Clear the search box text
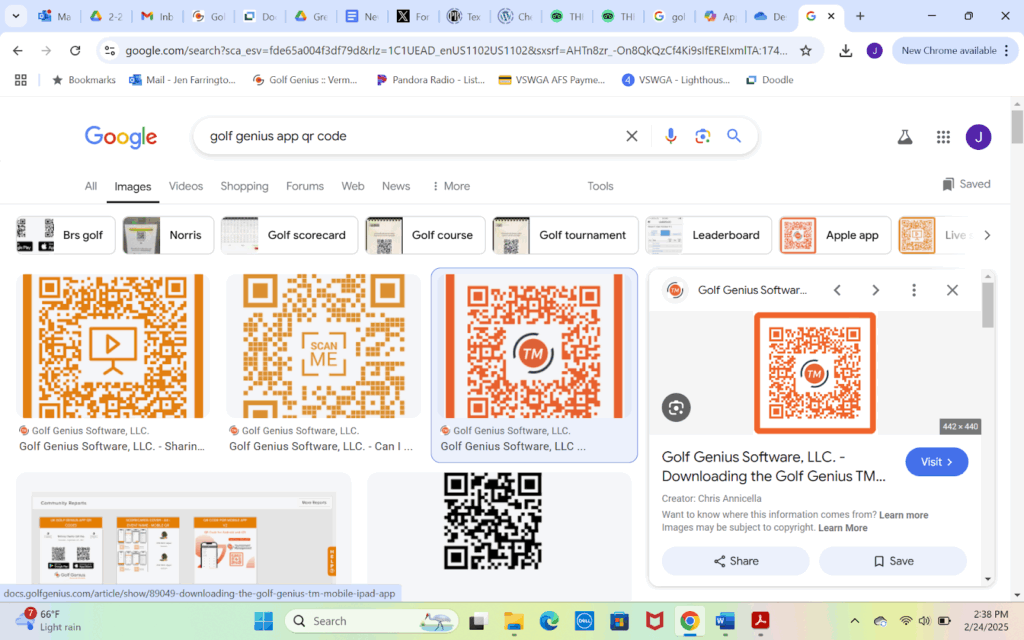Screen dimensions: 1024x640 (631, 136)
